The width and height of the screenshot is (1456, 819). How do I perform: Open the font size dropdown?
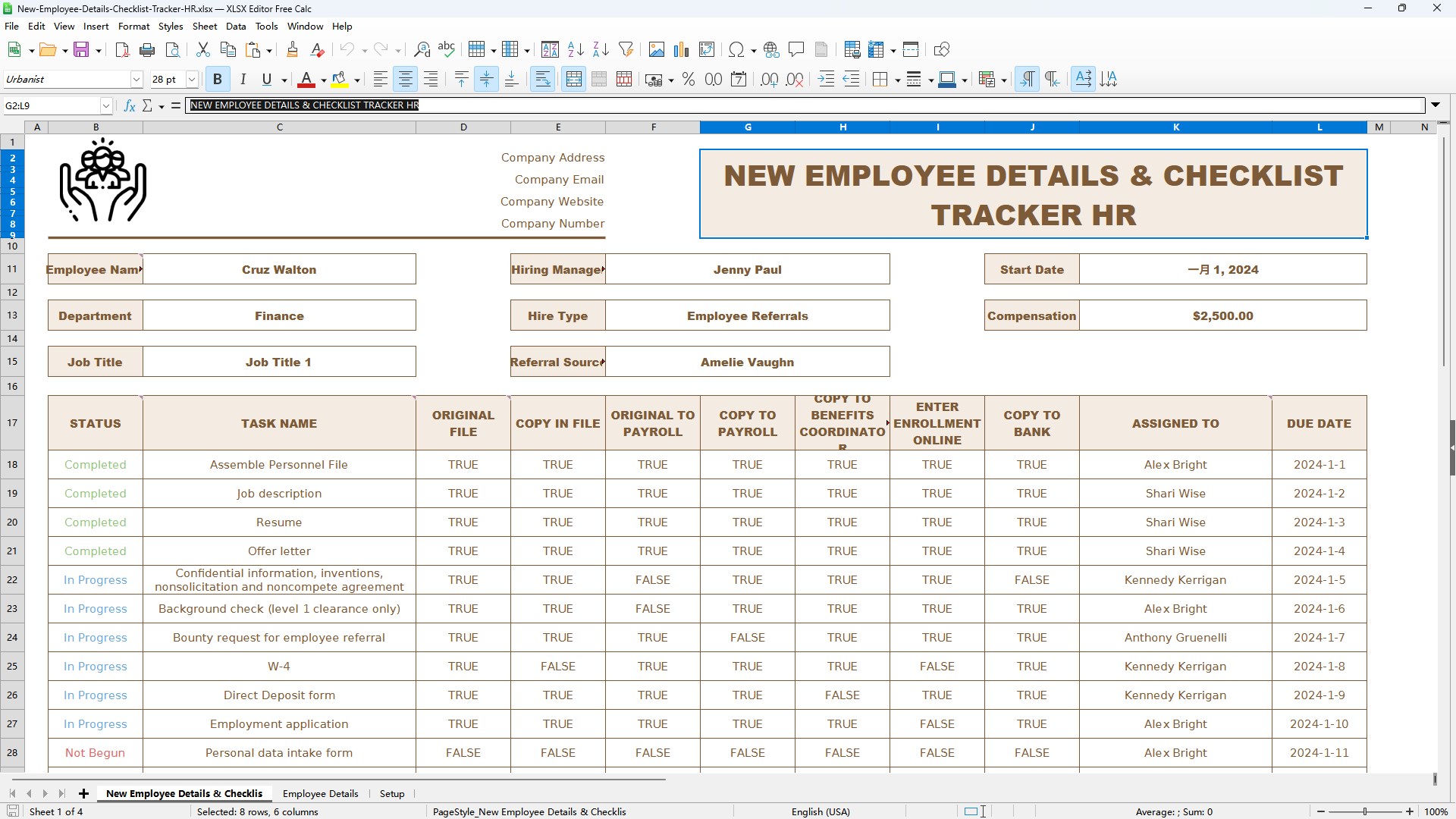[192, 79]
